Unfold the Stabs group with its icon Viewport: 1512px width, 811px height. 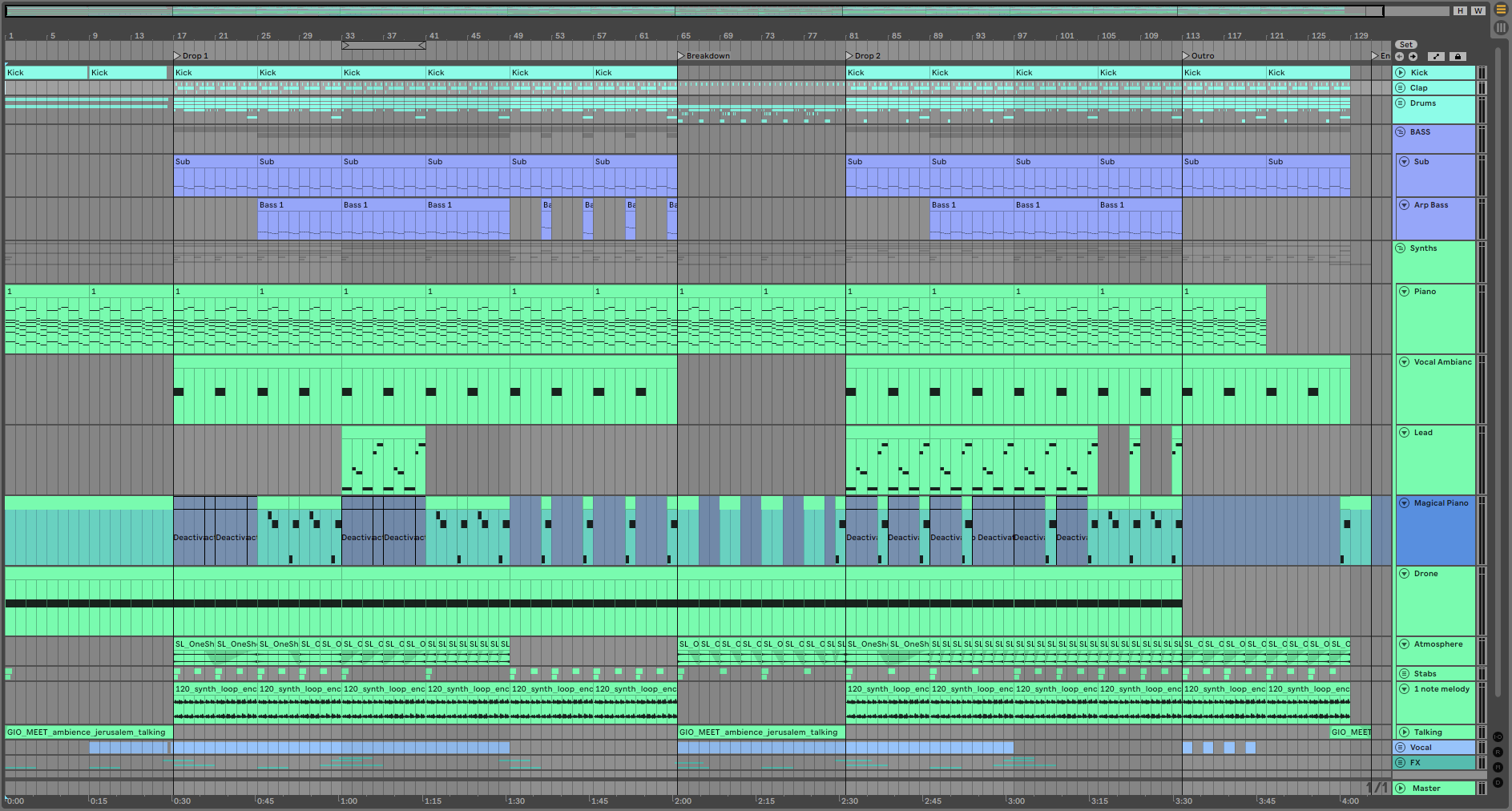coord(1405,674)
